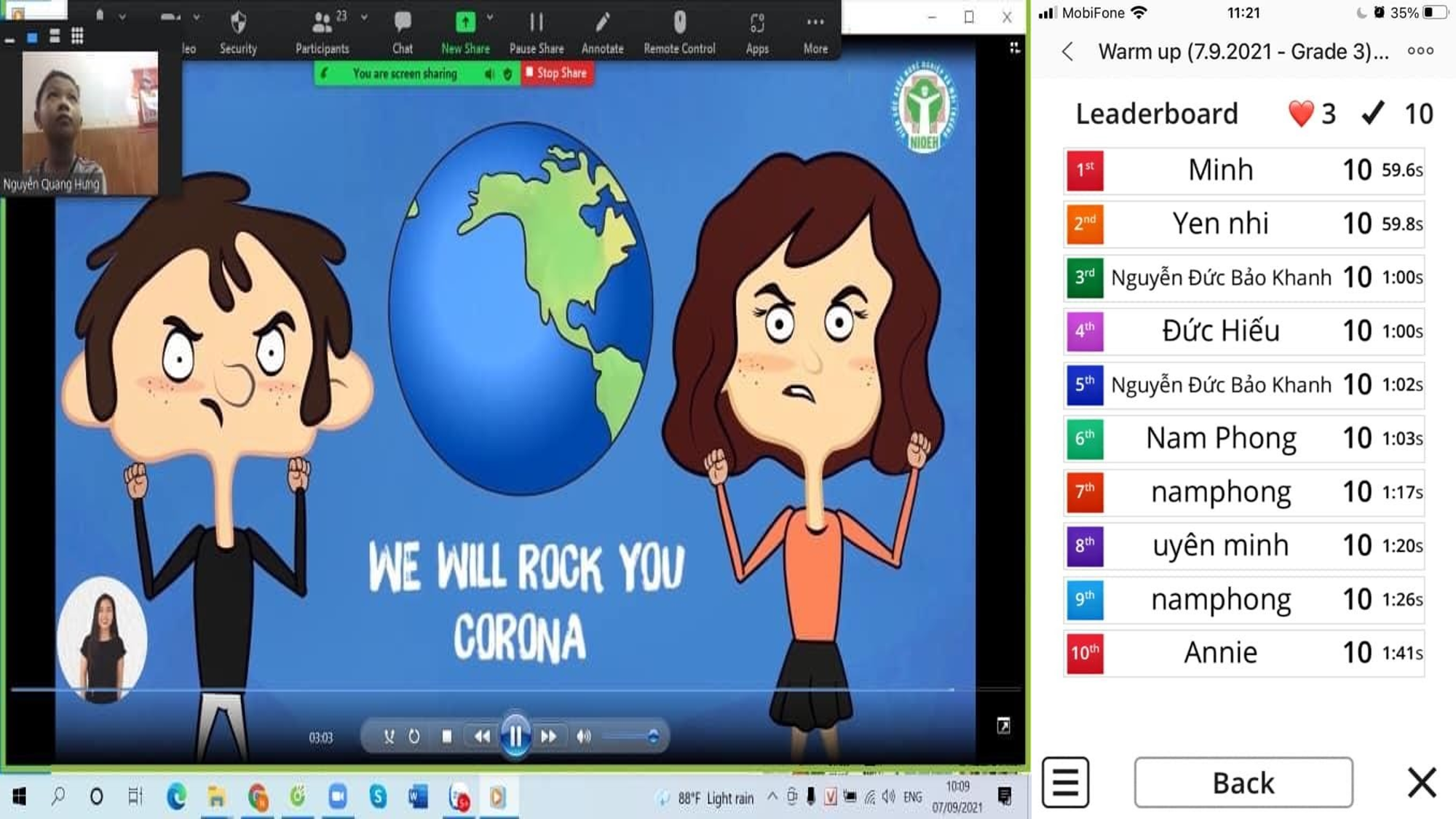Select 4th place row Đức Hiếu
The width and height of the screenshot is (1456, 819).
pos(1243,331)
